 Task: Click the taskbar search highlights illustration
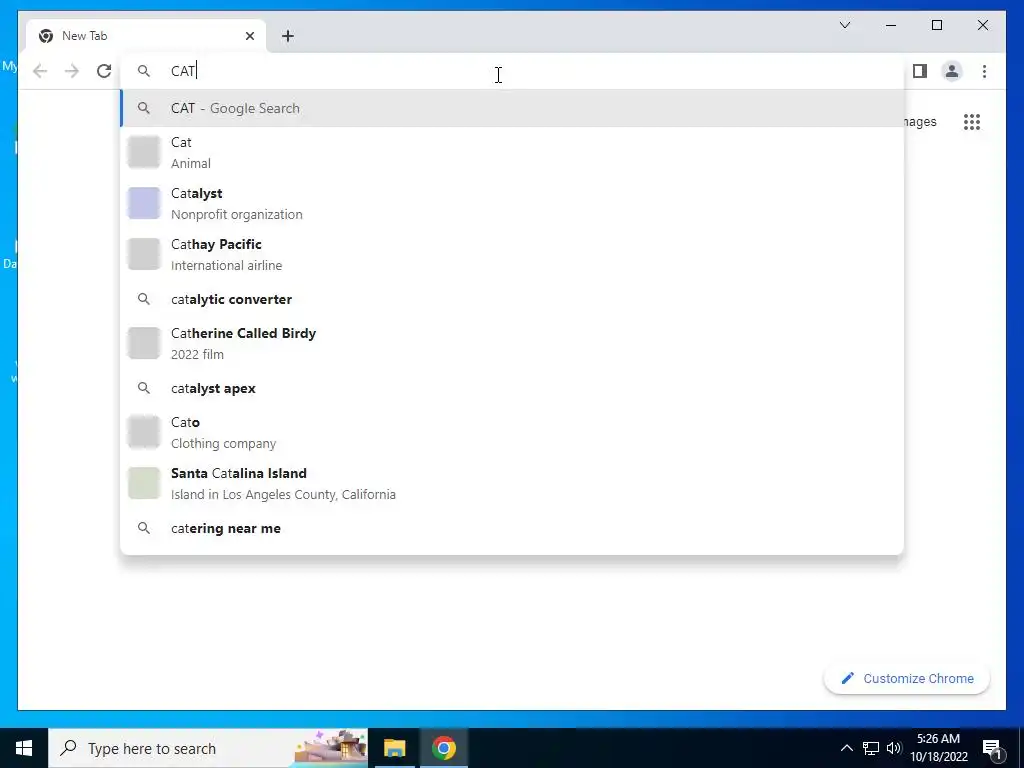click(x=330, y=748)
